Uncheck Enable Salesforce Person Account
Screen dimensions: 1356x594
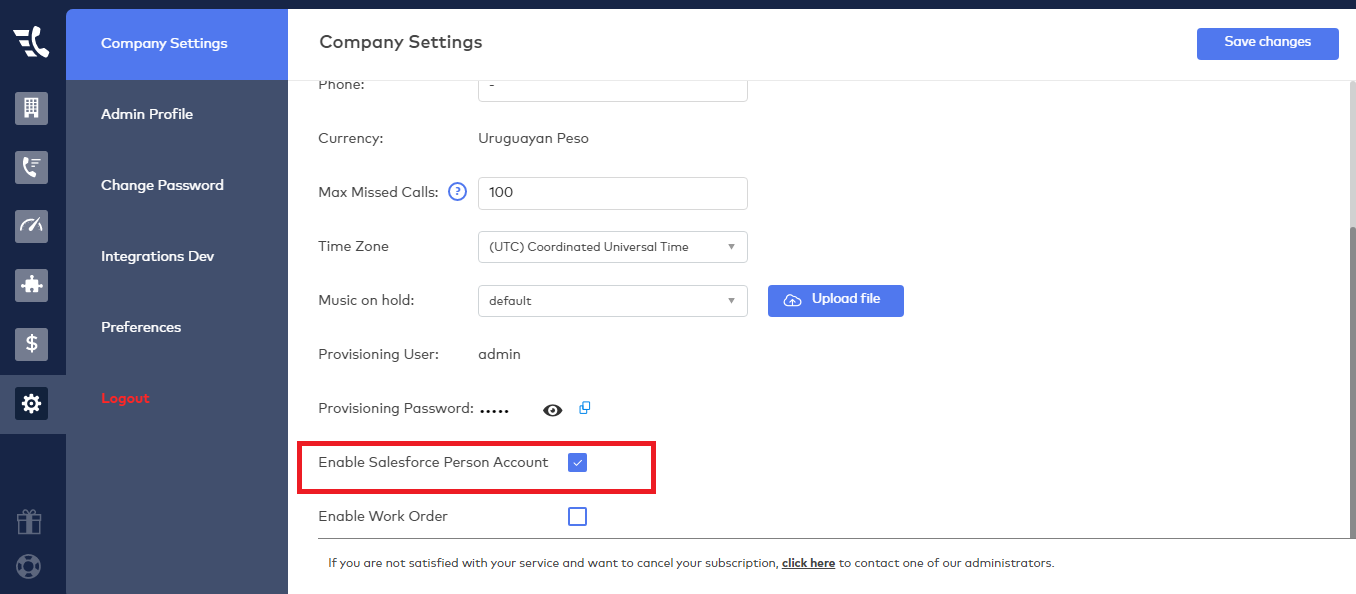(577, 463)
